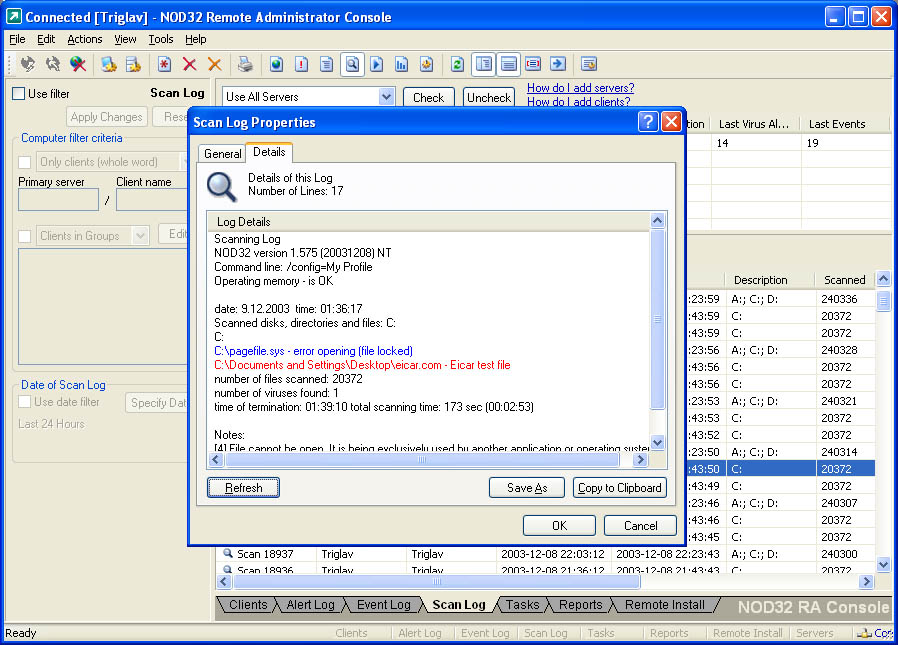Screen dimensions: 898x645
Task: Tick the Clients in Groups checkbox
Action: 25,236
